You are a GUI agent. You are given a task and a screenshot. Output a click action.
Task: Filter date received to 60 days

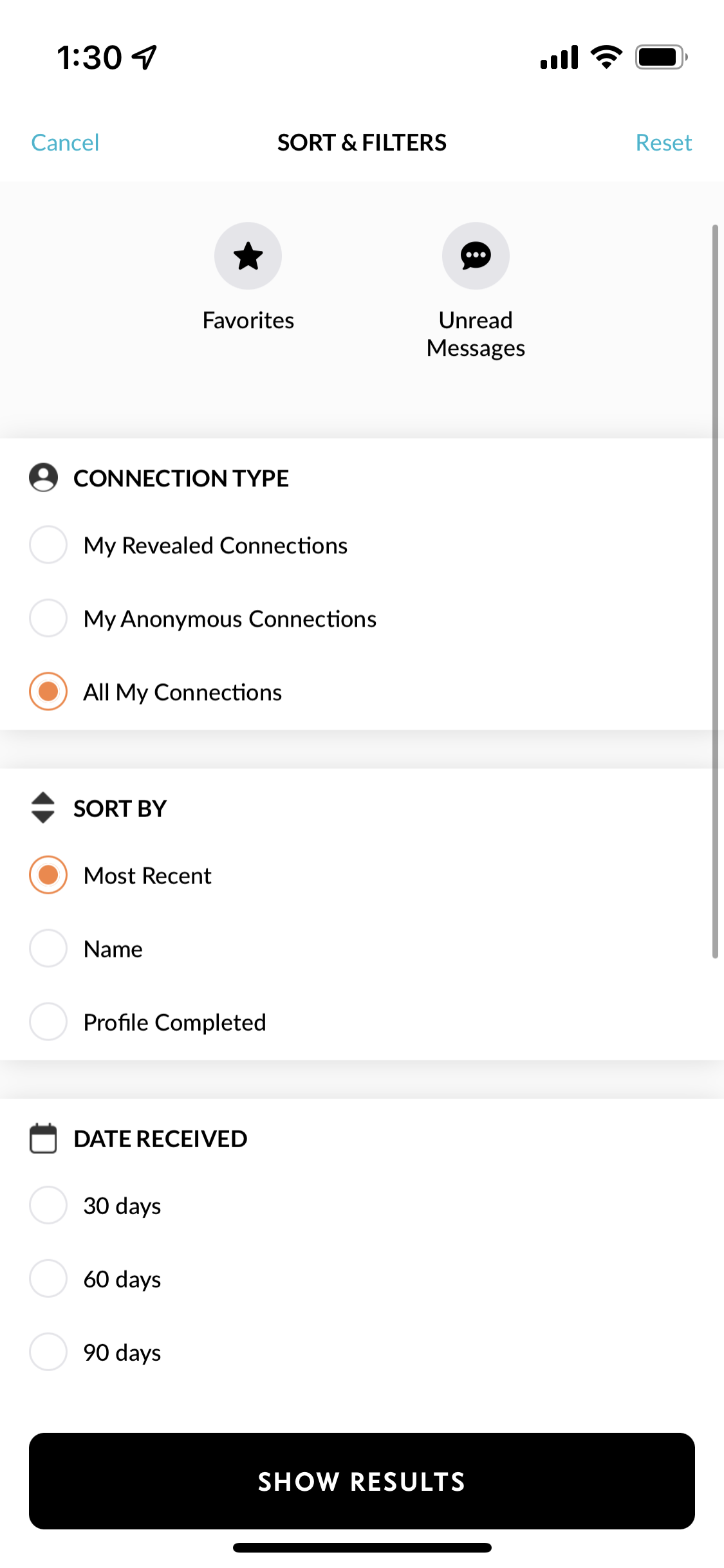48,1278
